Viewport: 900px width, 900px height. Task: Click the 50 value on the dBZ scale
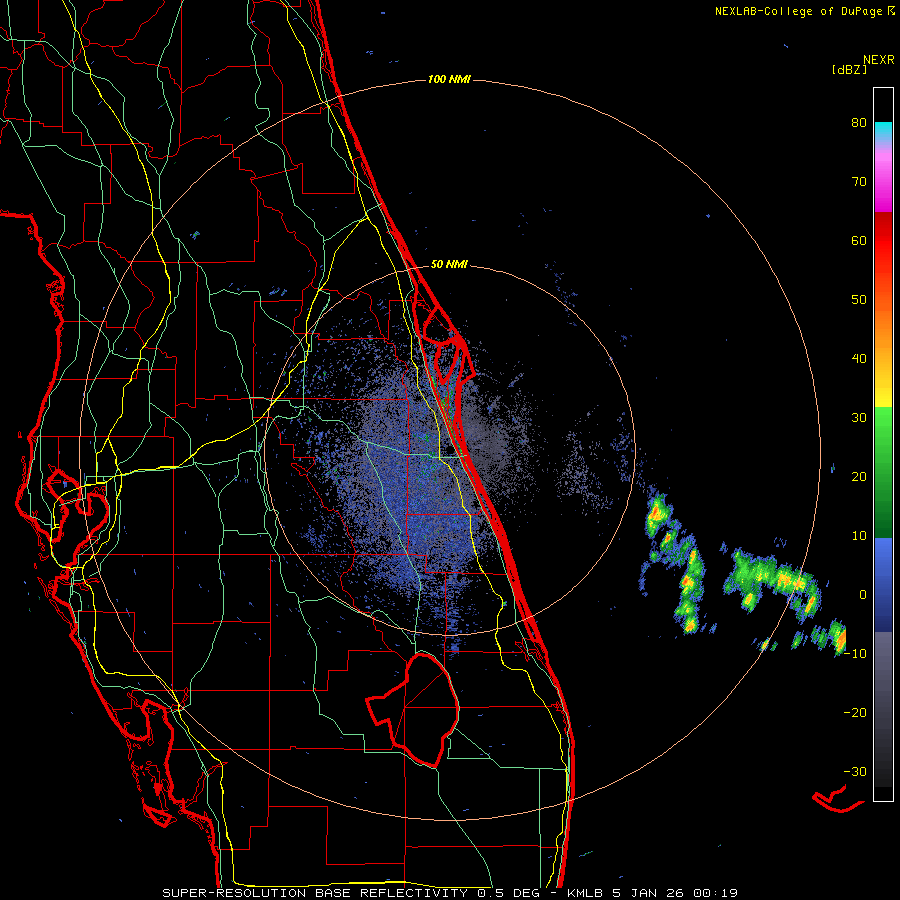click(859, 300)
